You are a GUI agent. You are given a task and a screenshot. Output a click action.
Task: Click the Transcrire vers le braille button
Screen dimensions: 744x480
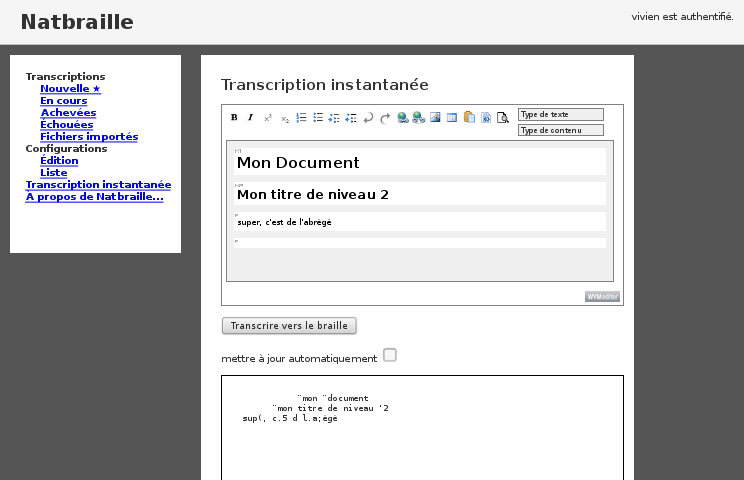[x=289, y=326]
